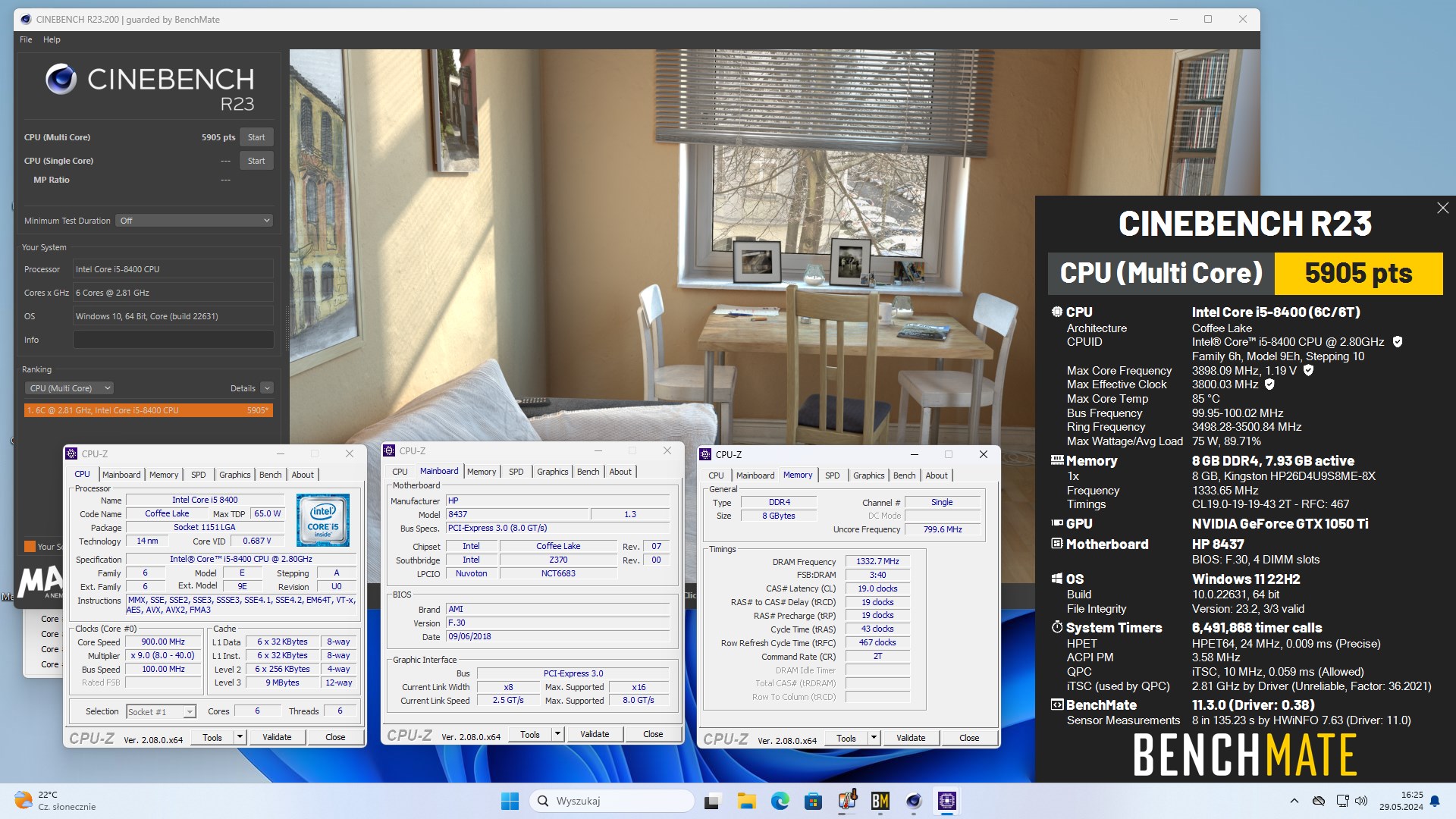Click the Specification field in CPU-Z
Image resolution: width=1456 pixels, height=819 pixels.
tap(241, 559)
